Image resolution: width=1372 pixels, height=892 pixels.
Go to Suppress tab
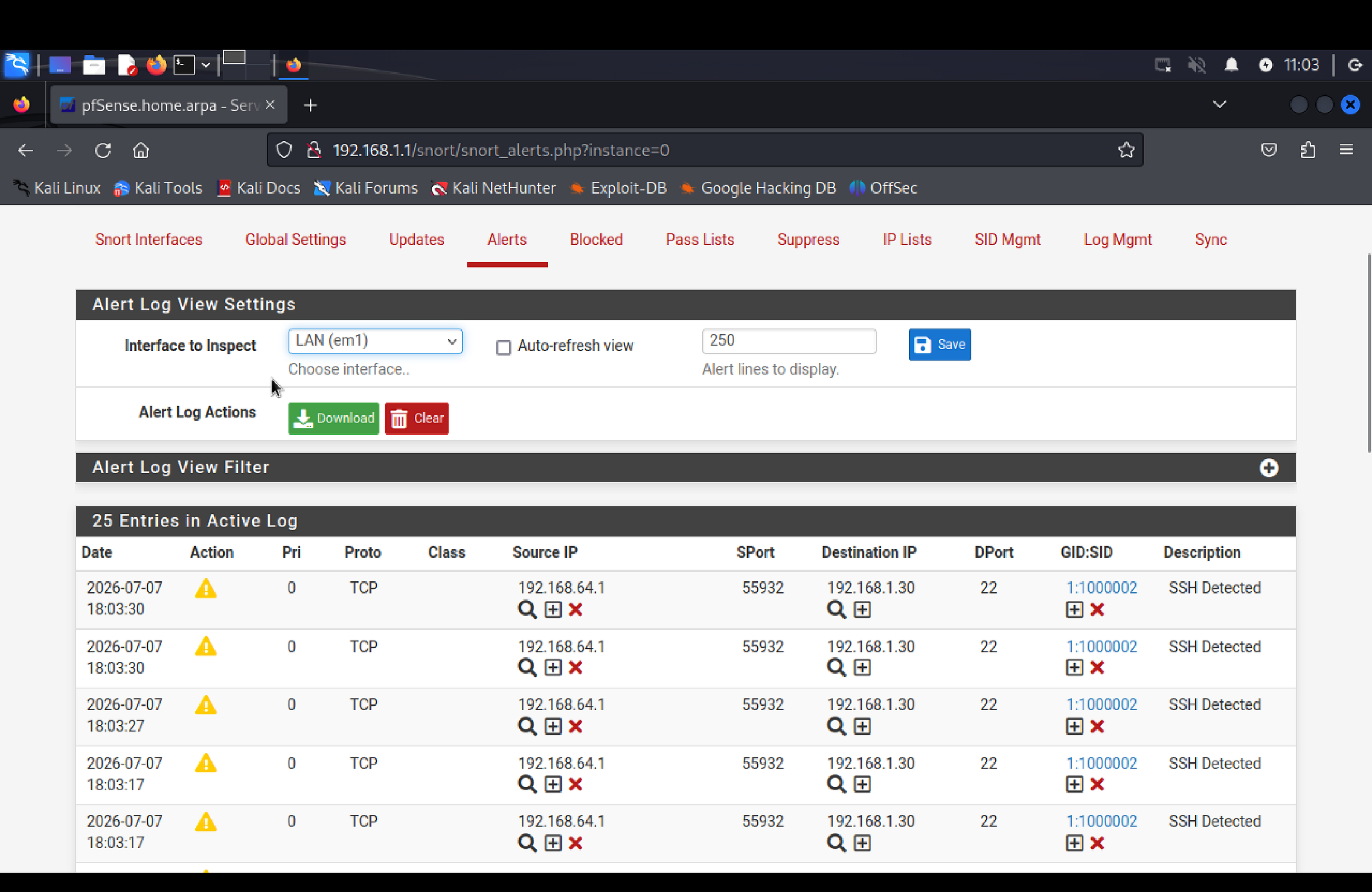(x=808, y=239)
